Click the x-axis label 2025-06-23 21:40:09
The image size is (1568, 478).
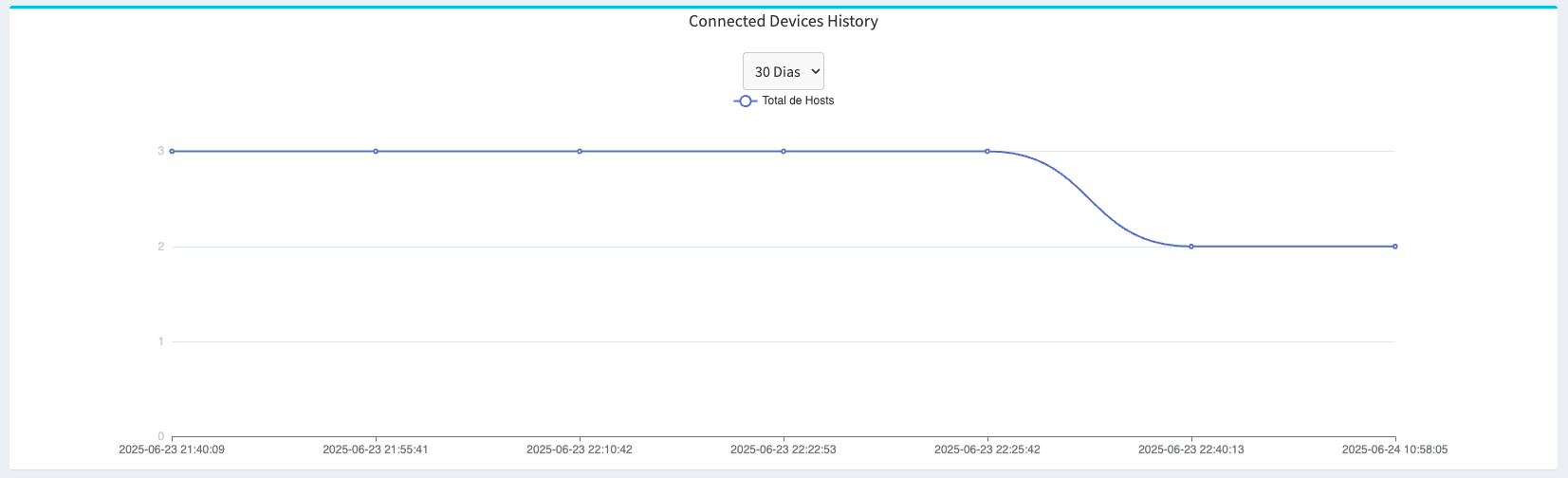tap(172, 450)
